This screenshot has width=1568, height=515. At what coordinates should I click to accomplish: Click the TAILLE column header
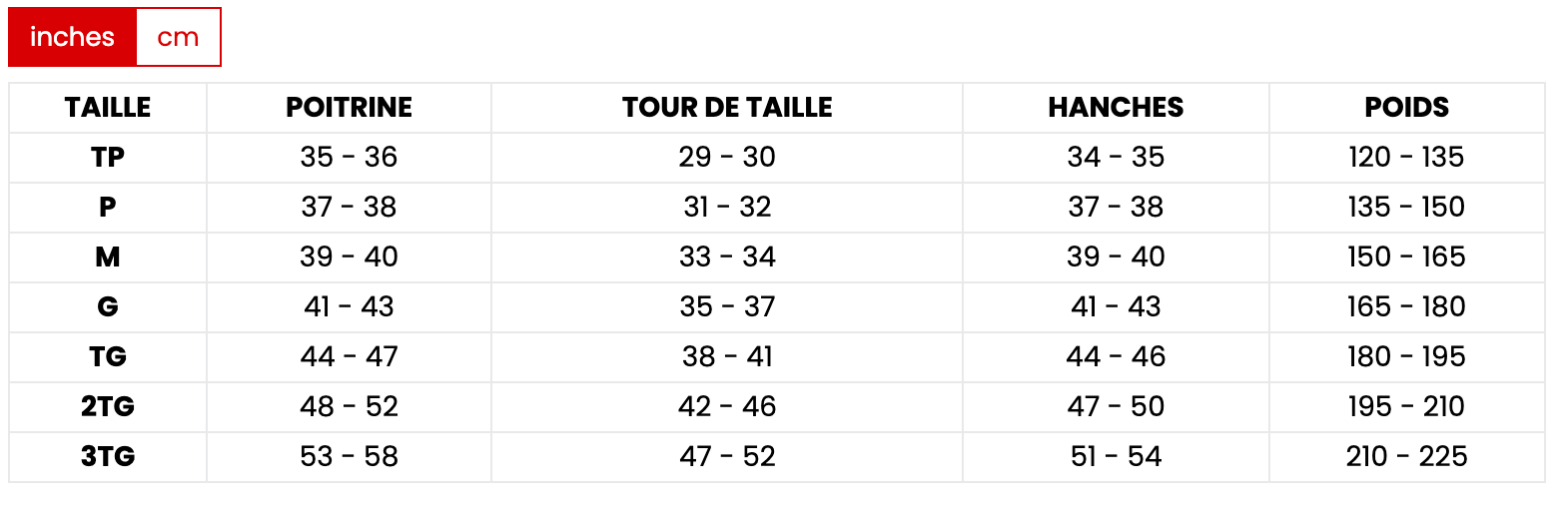pyautogui.click(x=108, y=108)
